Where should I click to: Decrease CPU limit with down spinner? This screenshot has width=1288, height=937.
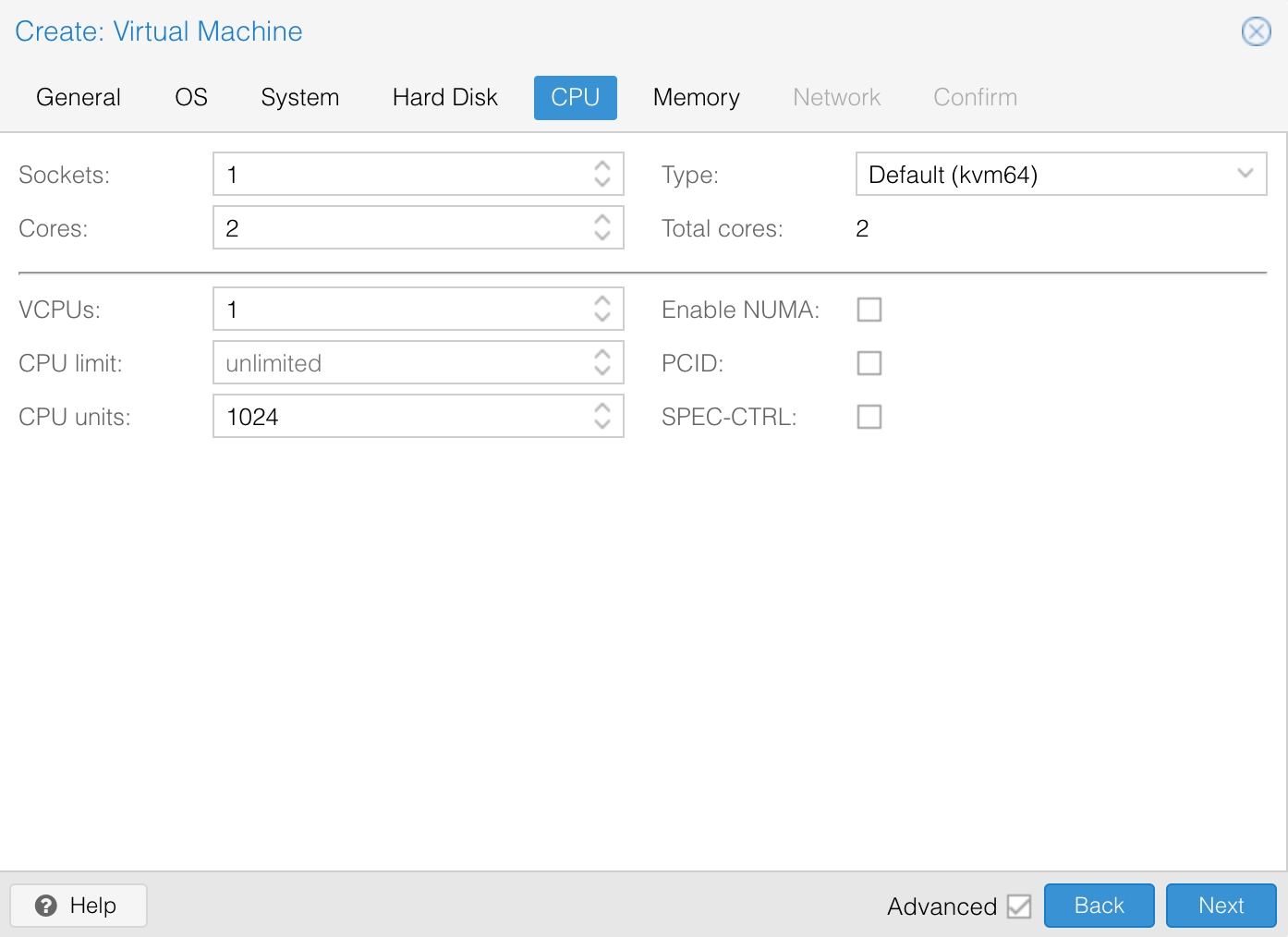(x=602, y=371)
